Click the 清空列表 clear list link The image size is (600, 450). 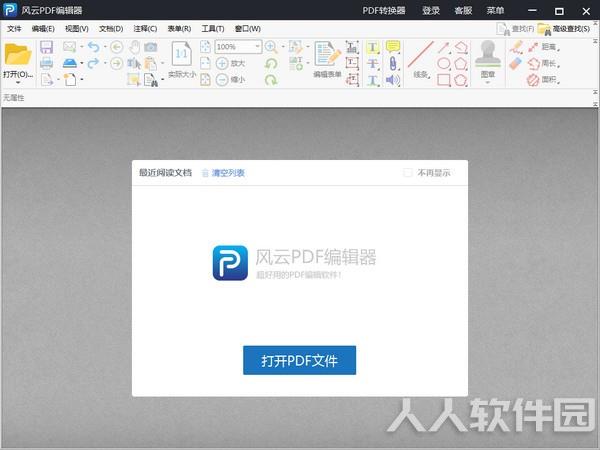(x=223, y=173)
